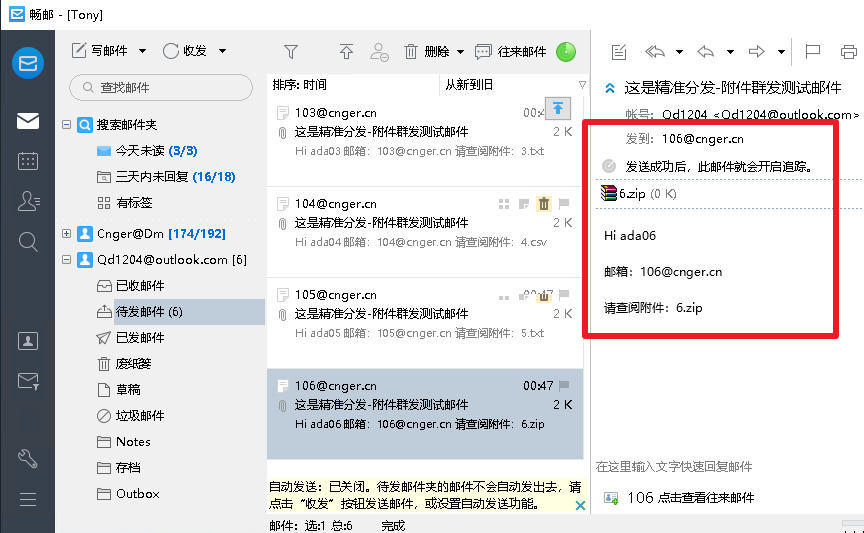Click the blue DreamMail logo in the sidebar
The height and width of the screenshot is (533, 864).
28,63
